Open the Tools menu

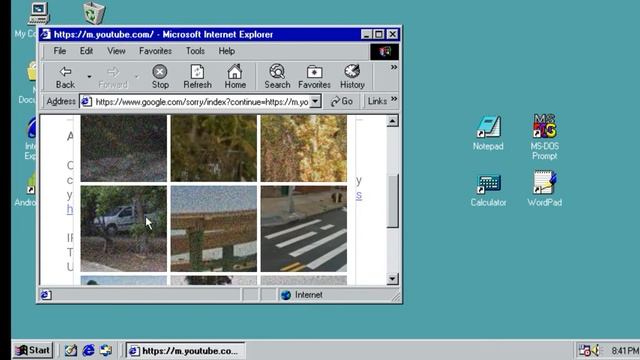195,51
